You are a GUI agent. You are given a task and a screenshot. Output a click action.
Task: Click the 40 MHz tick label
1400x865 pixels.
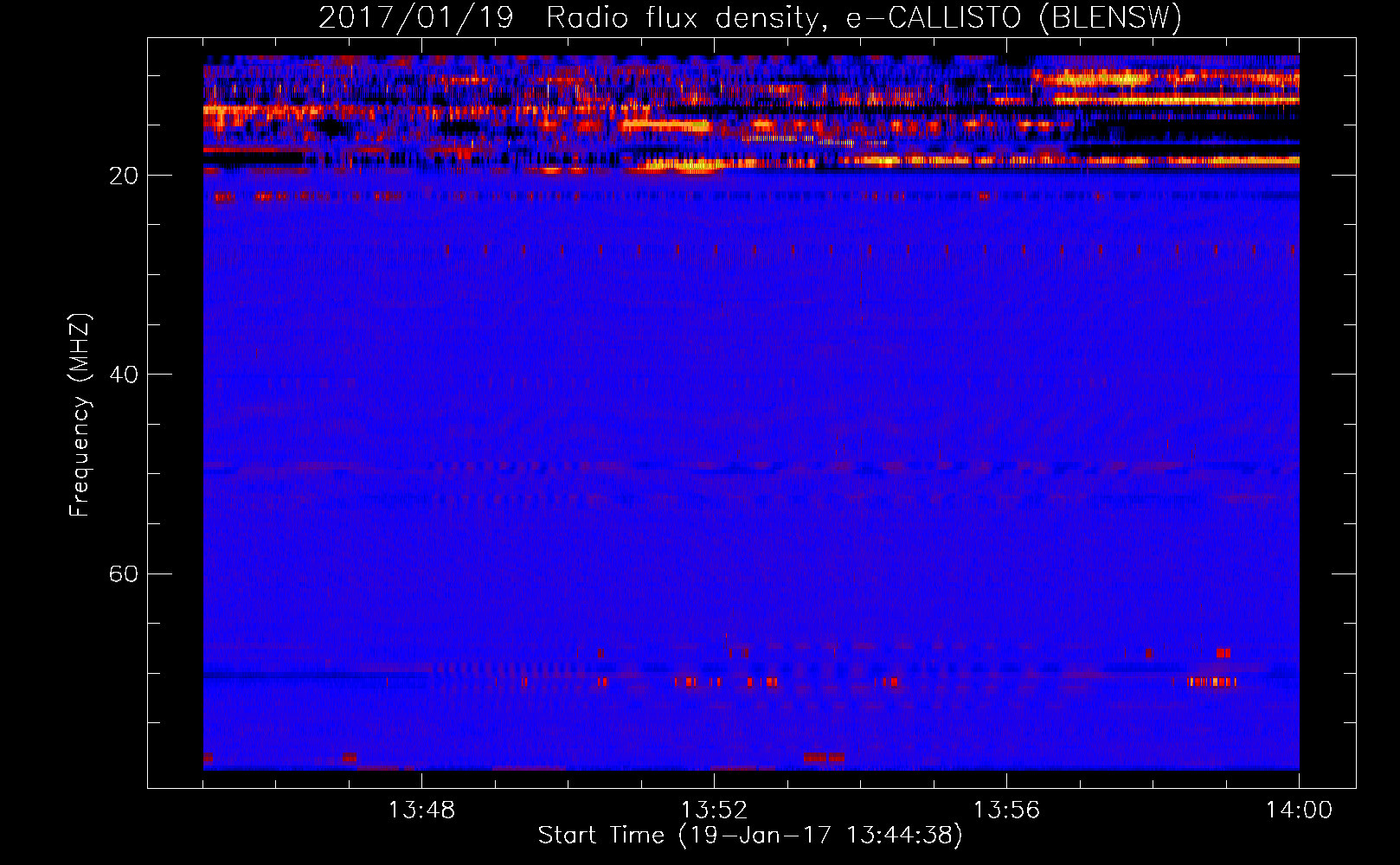[124, 375]
